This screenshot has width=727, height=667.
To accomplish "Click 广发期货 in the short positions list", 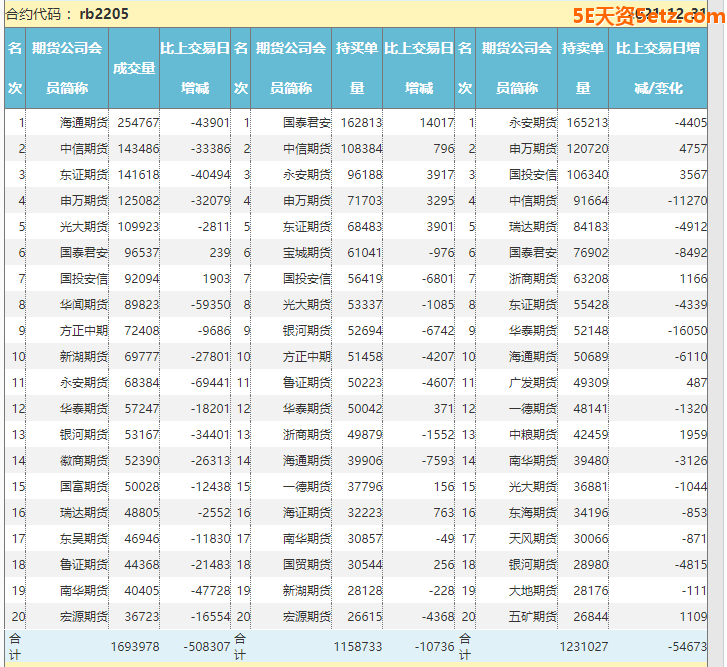I will (532, 382).
